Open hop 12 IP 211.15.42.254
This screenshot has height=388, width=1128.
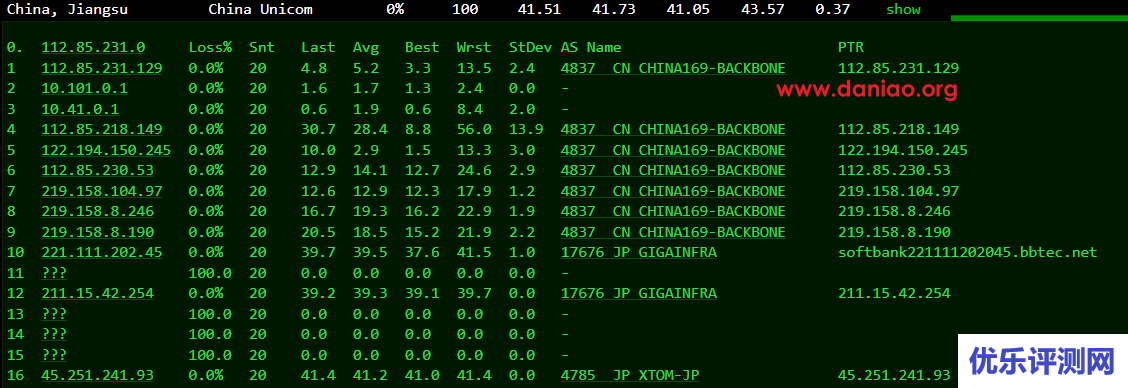tap(97, 294)
